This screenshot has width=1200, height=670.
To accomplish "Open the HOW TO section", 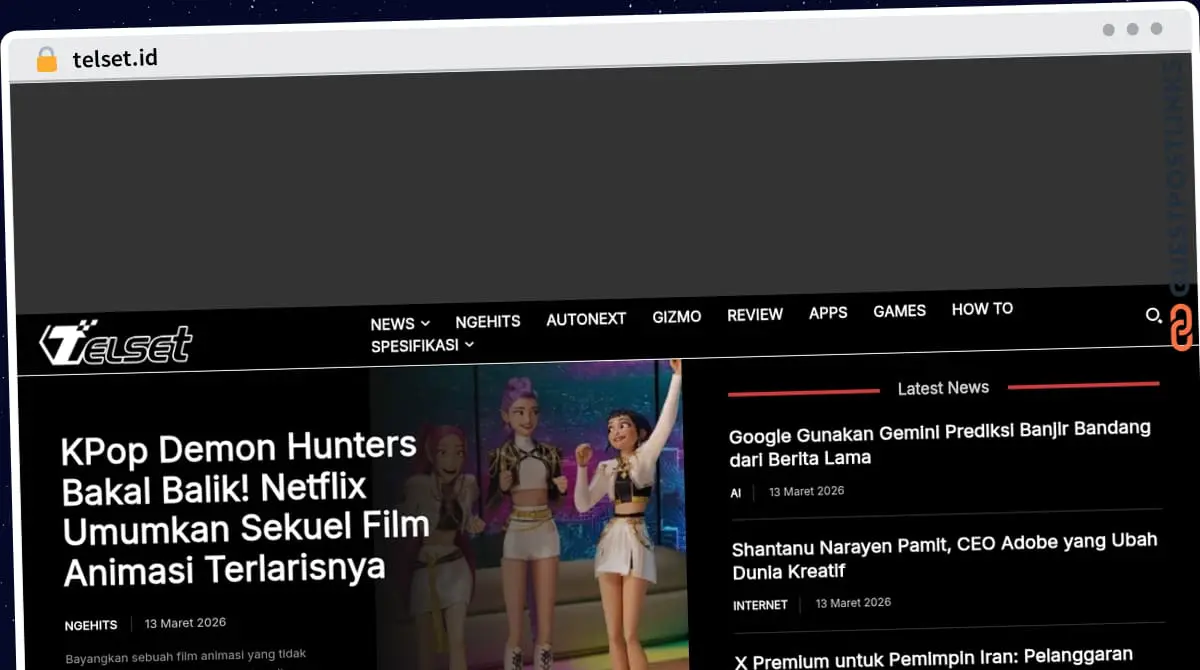I will coord(982,309).
